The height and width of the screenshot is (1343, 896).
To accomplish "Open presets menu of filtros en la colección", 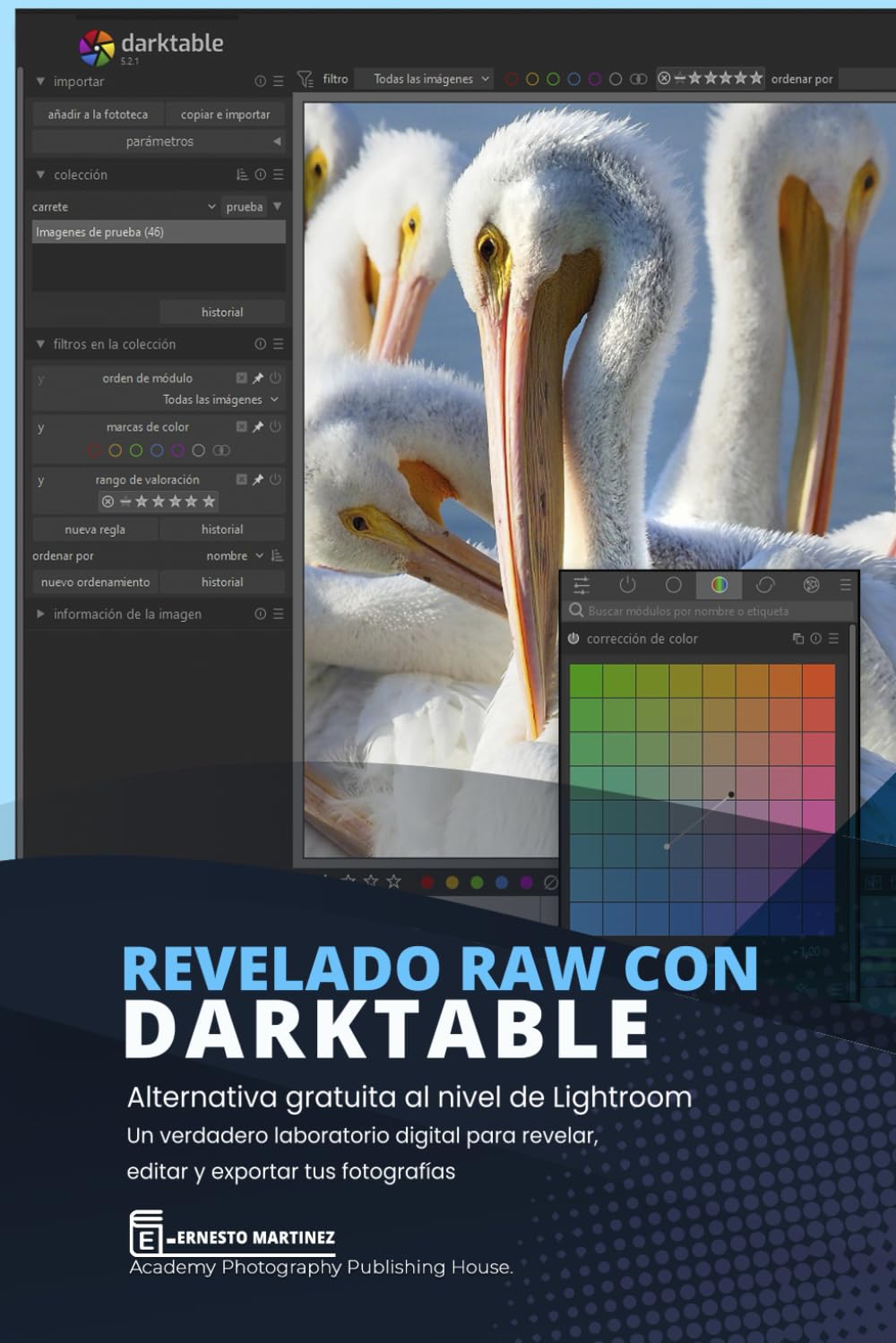I will (279, 344).
